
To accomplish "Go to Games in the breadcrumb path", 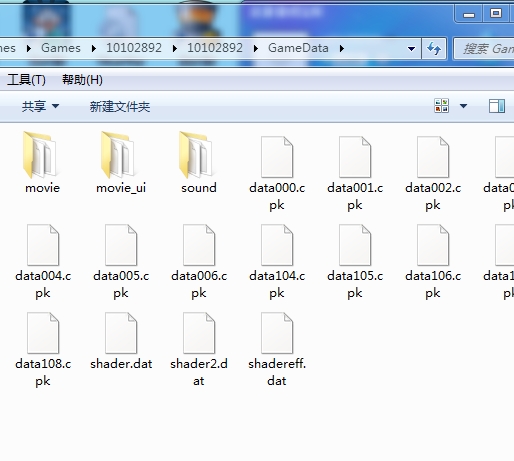I will [x=61, y=48].
